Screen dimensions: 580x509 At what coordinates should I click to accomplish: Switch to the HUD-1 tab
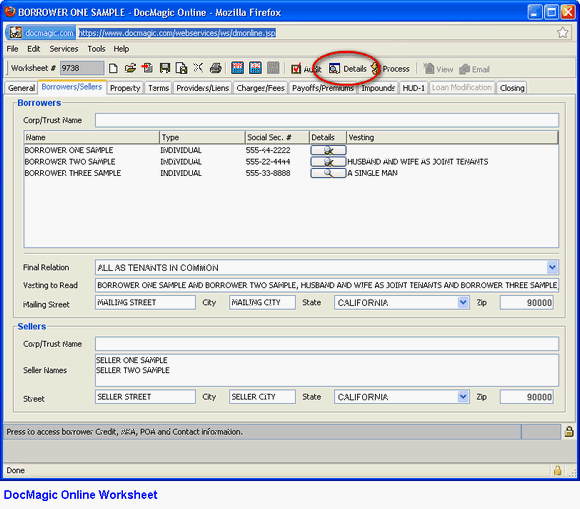coord(414,88)
